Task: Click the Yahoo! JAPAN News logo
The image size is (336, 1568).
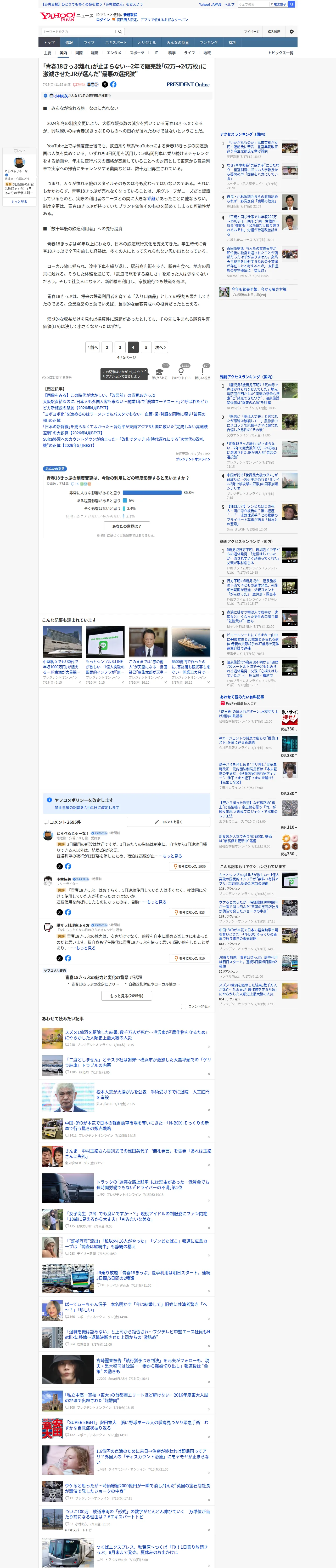Action: (x=66, y=16)
